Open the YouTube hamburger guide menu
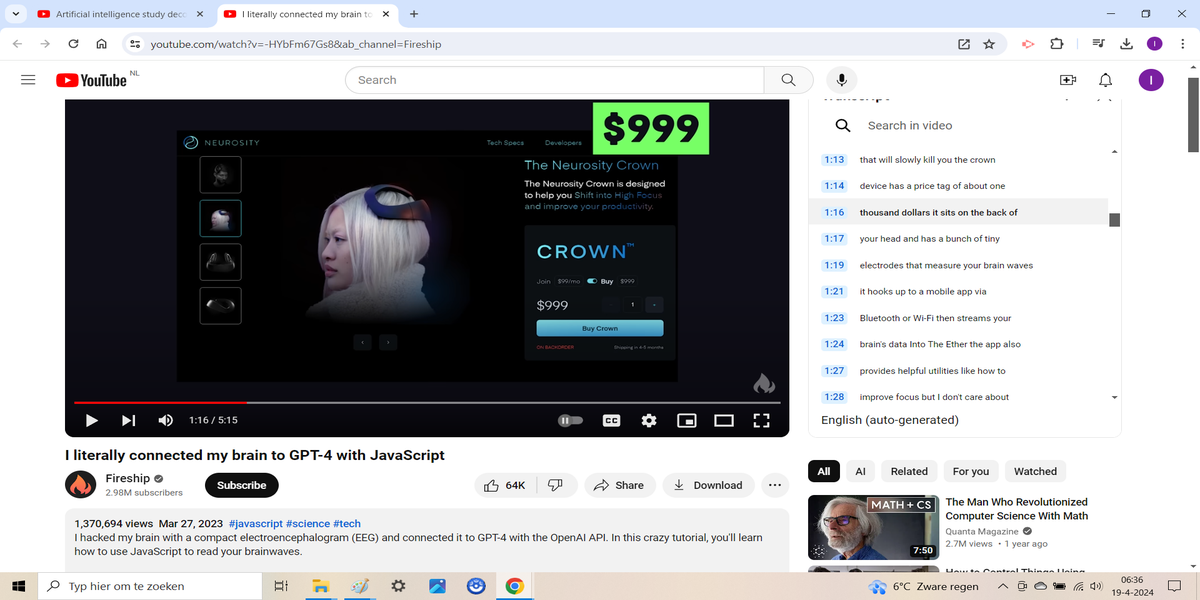Viewport: 1200px width, 600px height. tap(28, 80)
